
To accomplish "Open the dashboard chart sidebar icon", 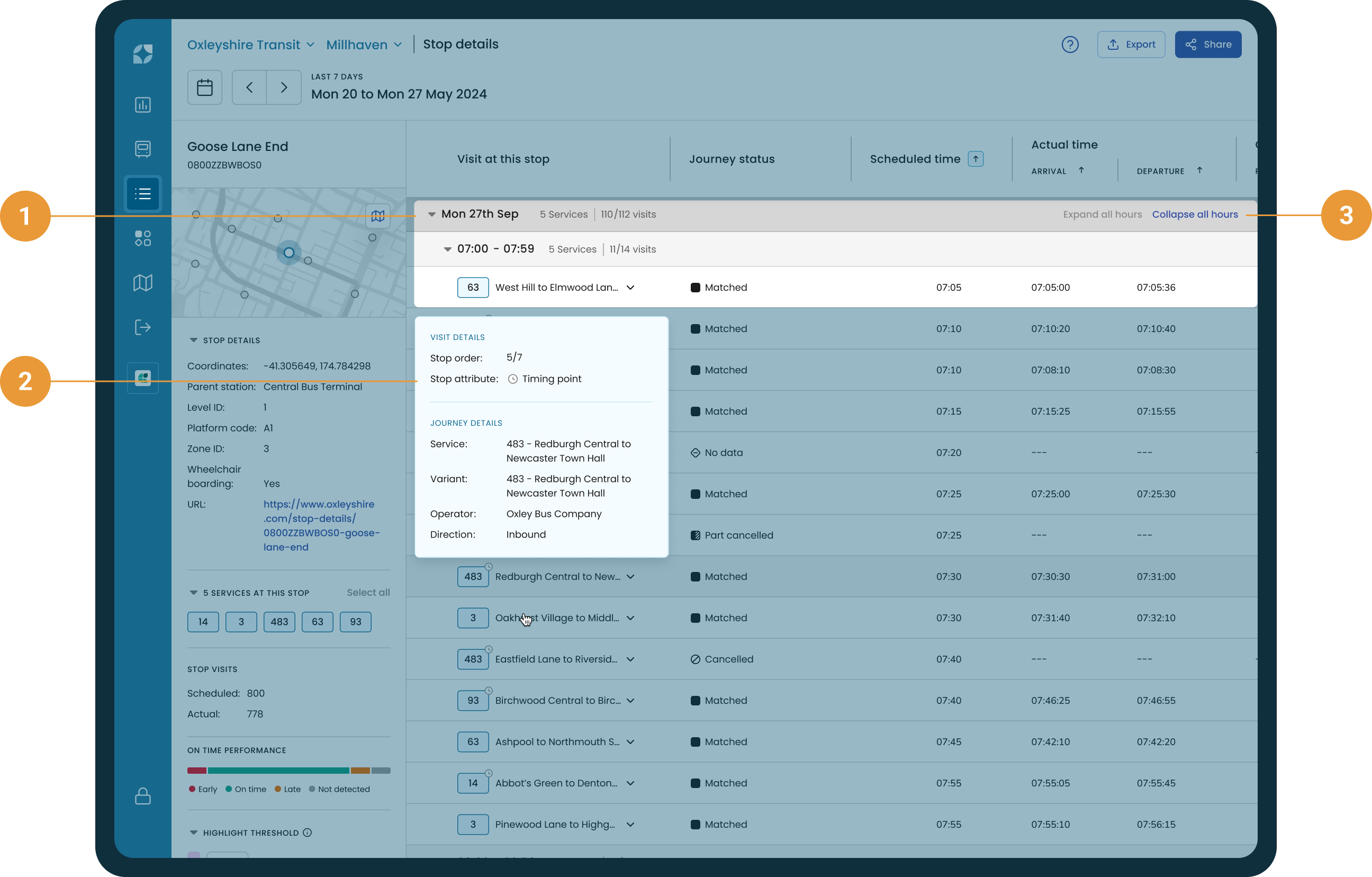I will point(142,105).
